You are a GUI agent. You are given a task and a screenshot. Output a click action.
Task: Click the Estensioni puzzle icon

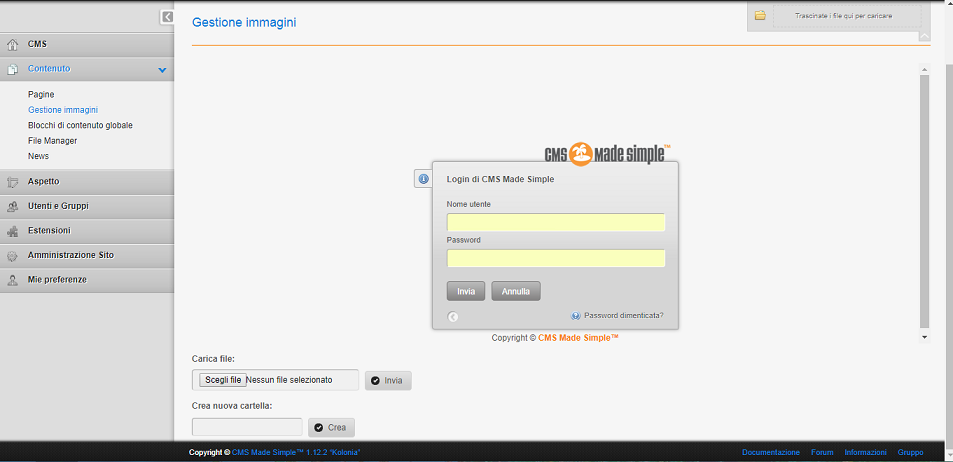click(x=12, y=231)
